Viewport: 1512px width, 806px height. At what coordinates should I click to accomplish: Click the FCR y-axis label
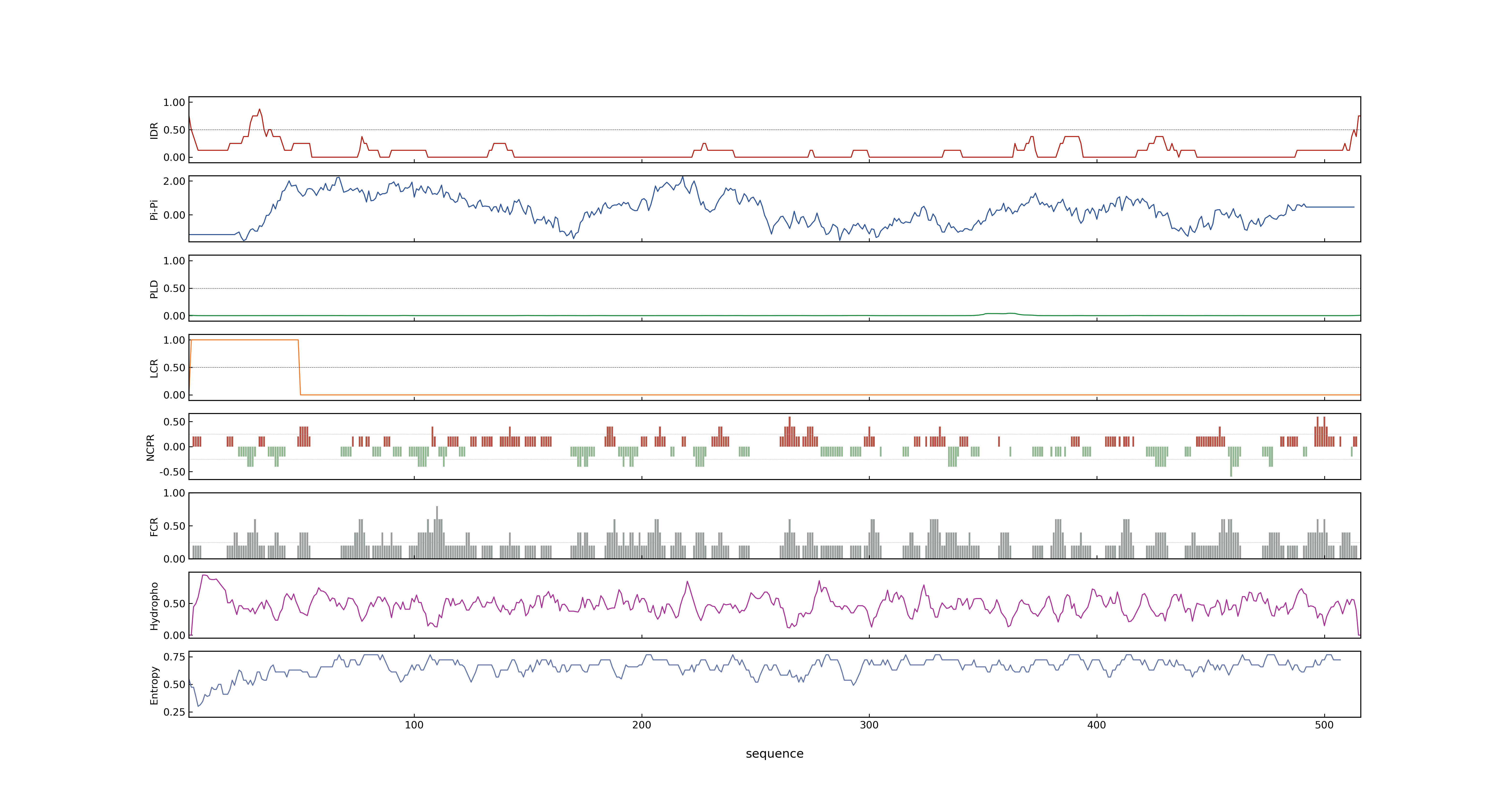click(154, 526)
